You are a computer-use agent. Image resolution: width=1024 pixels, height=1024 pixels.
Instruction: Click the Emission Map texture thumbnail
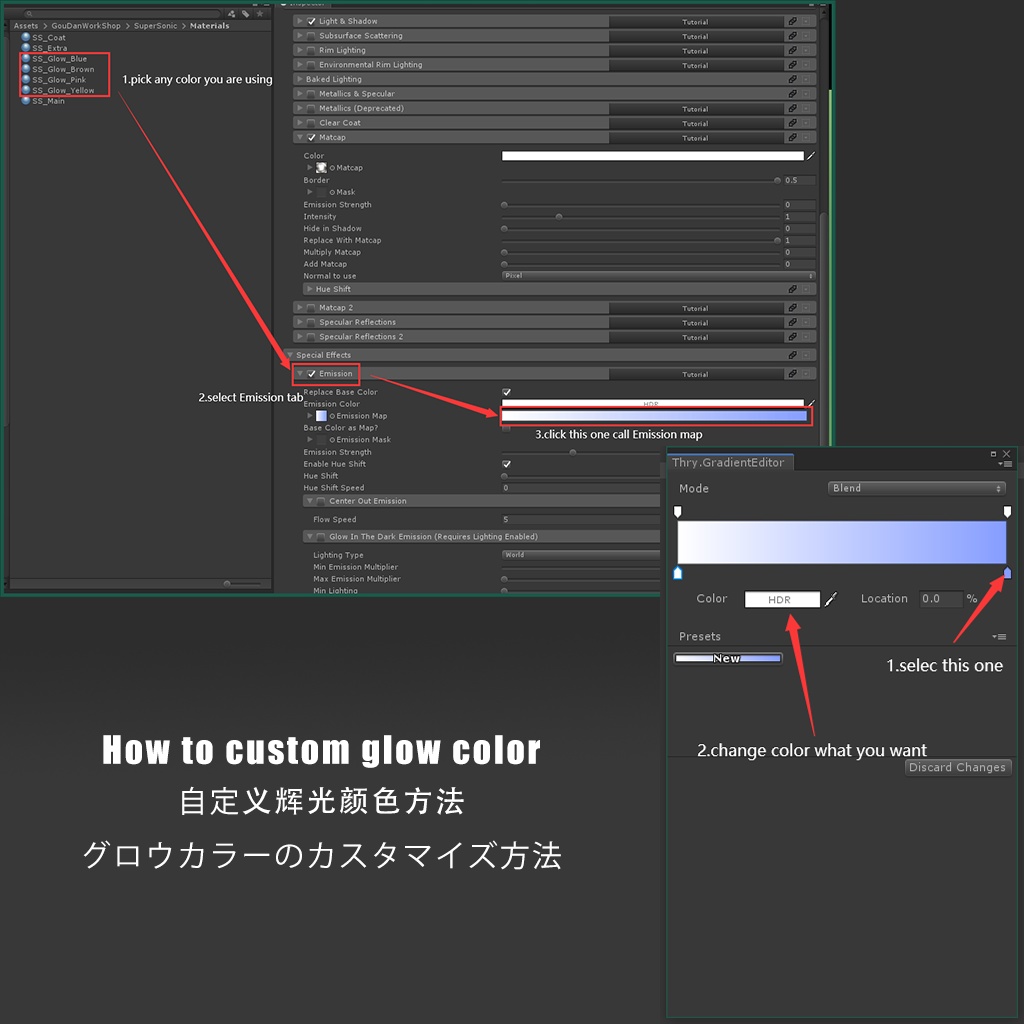click(x=321, y=416)
